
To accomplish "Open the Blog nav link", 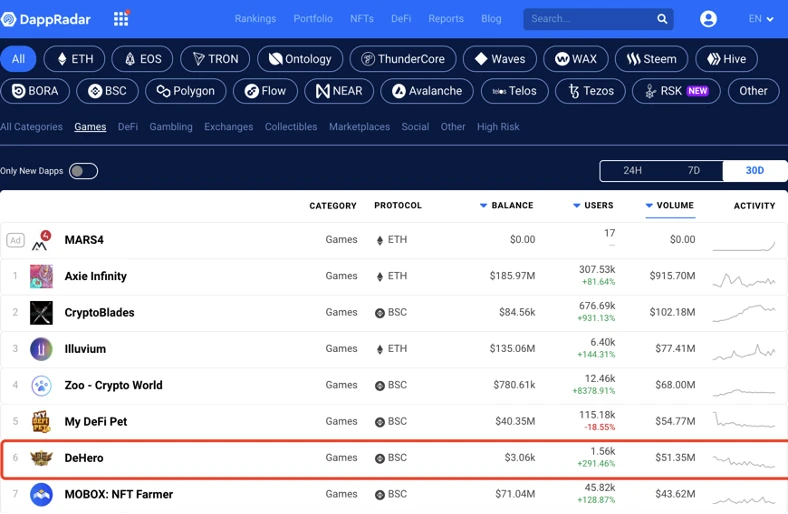I will [491, 19].
